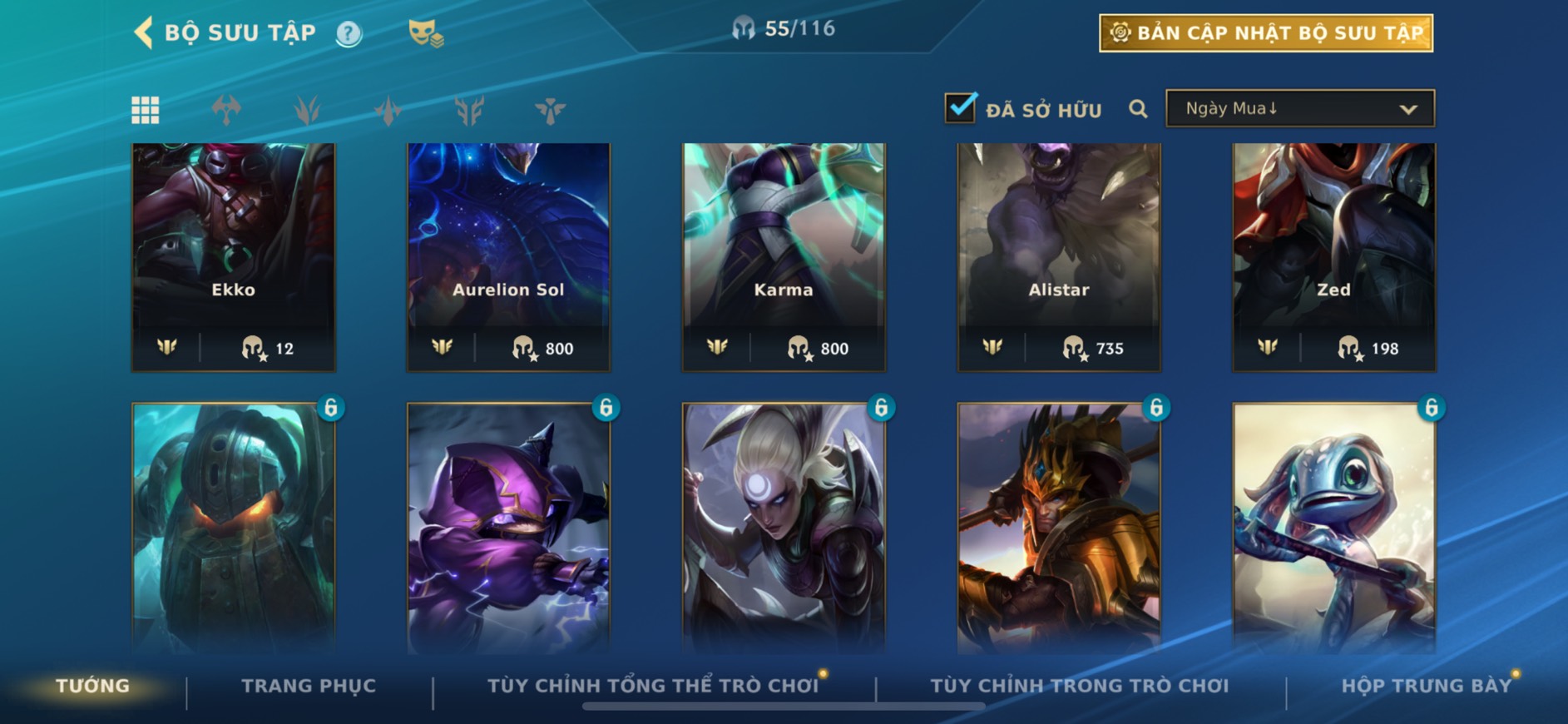This screenshot has height=724, width=1568.
Task: Open the theater masks icon in header
Action: 425,33
